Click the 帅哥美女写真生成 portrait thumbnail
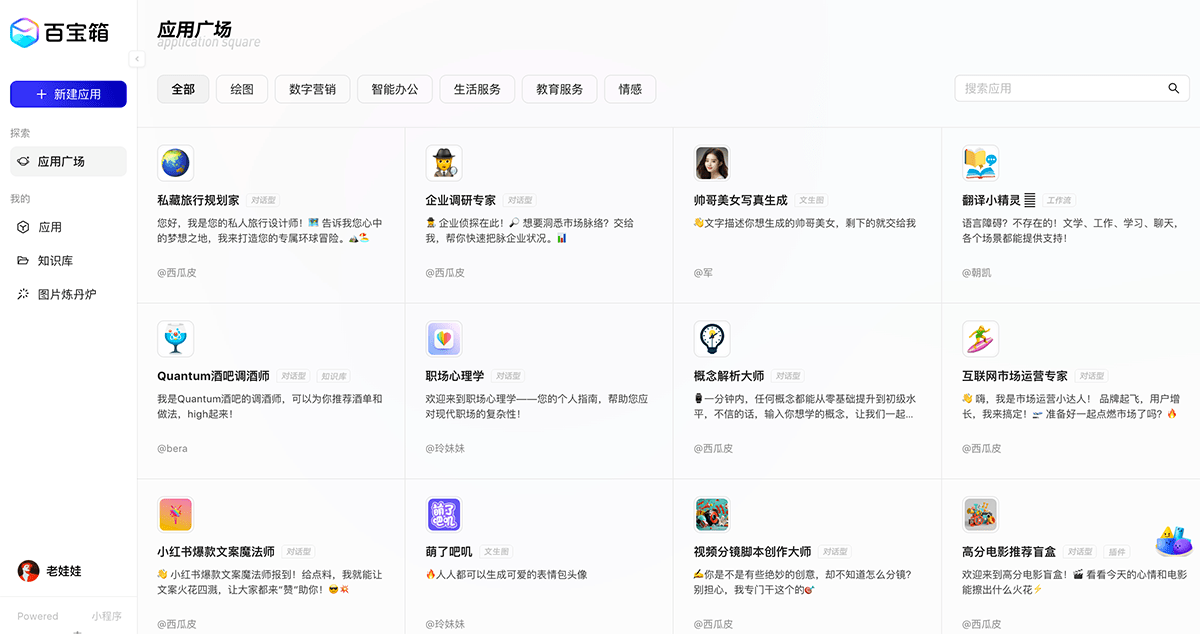The image size is (1200, 634). click(x=711, y=162)
